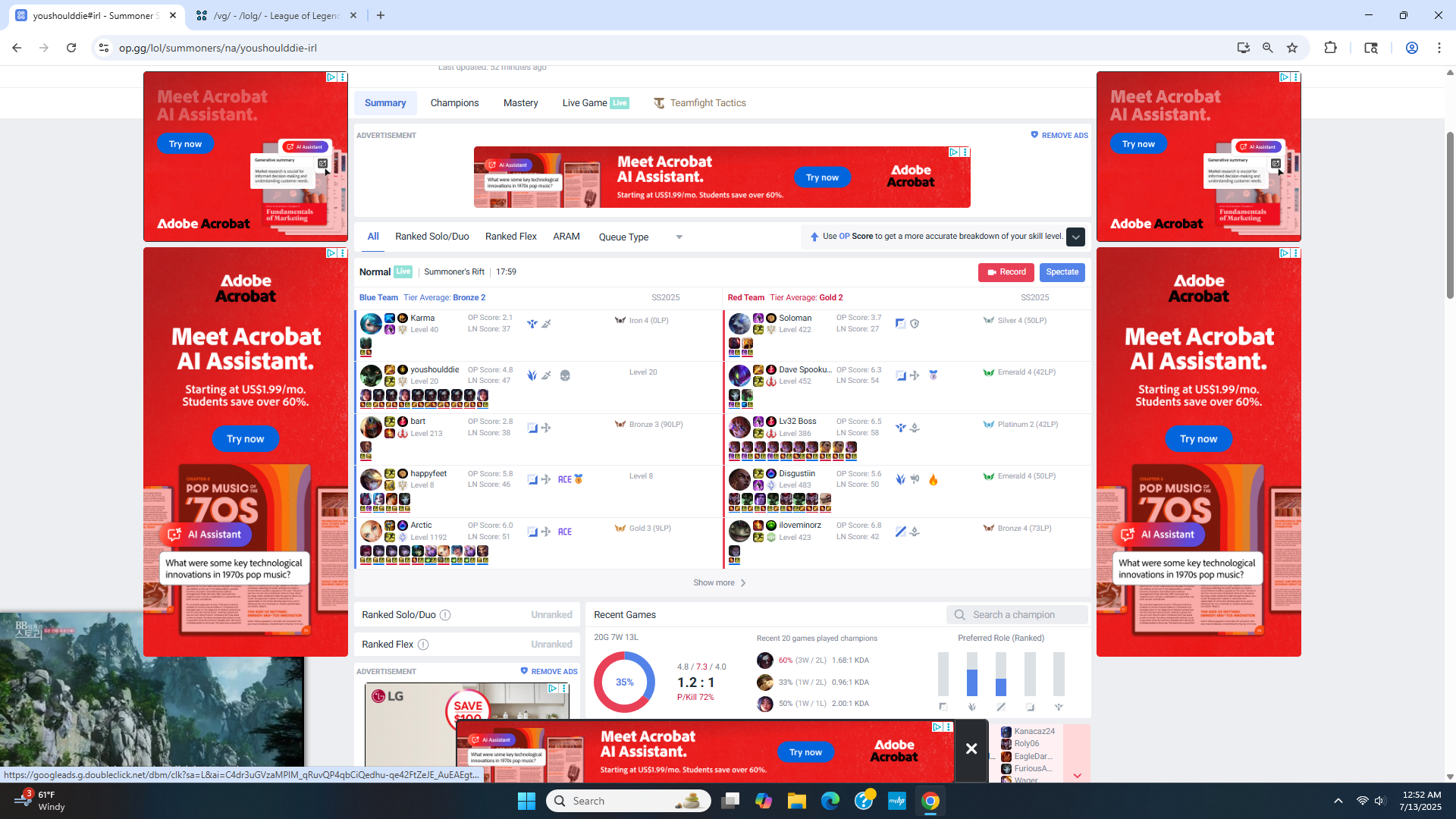Open the youshoulddie summoner name link
This screenshot has width=1456, height=819.
pos(435,370)
